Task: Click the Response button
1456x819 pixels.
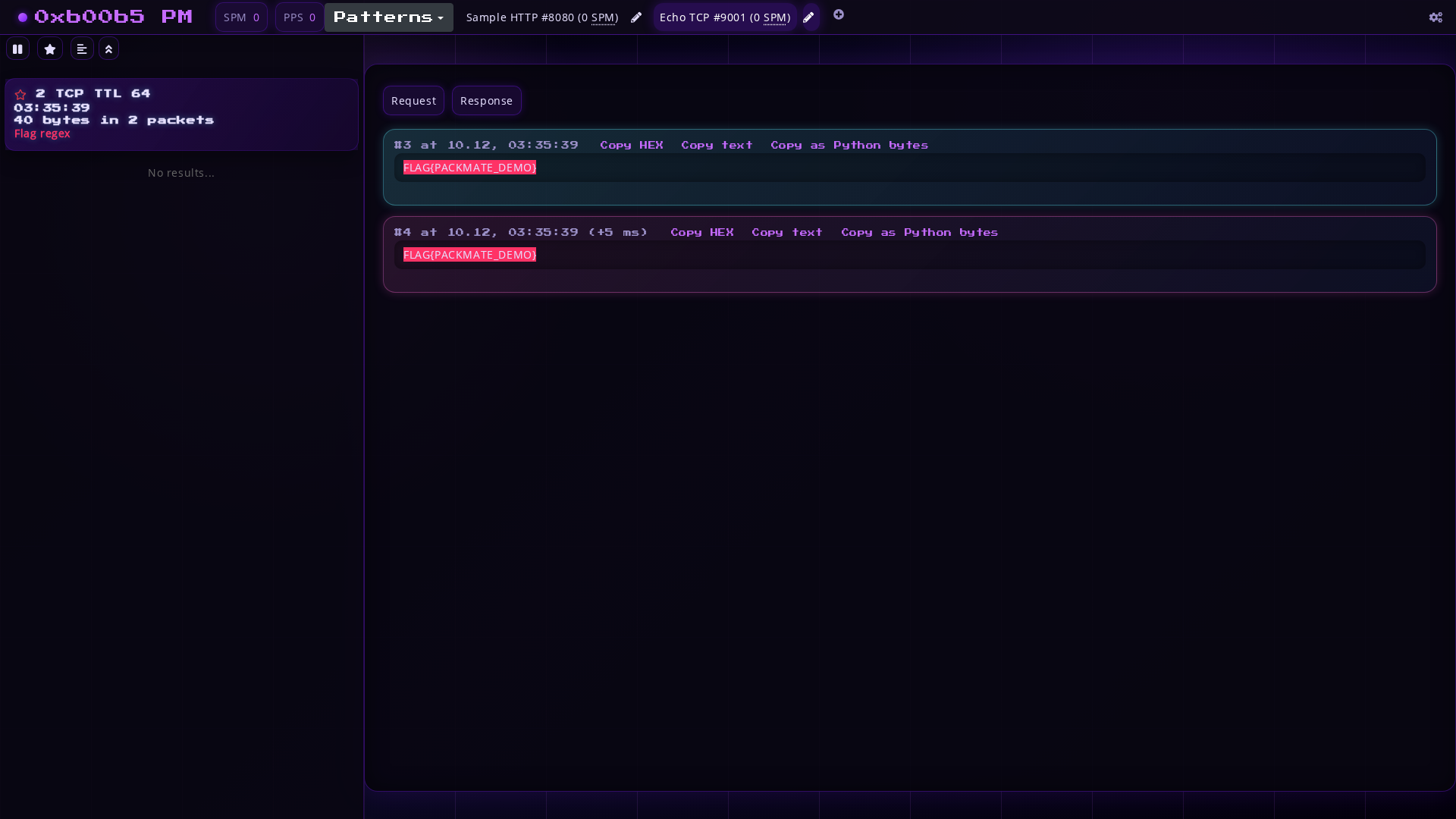Action: 486,101
